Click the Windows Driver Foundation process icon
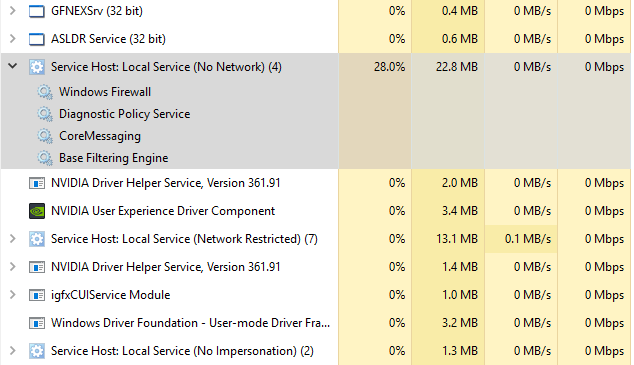 (x=37, y=323)
